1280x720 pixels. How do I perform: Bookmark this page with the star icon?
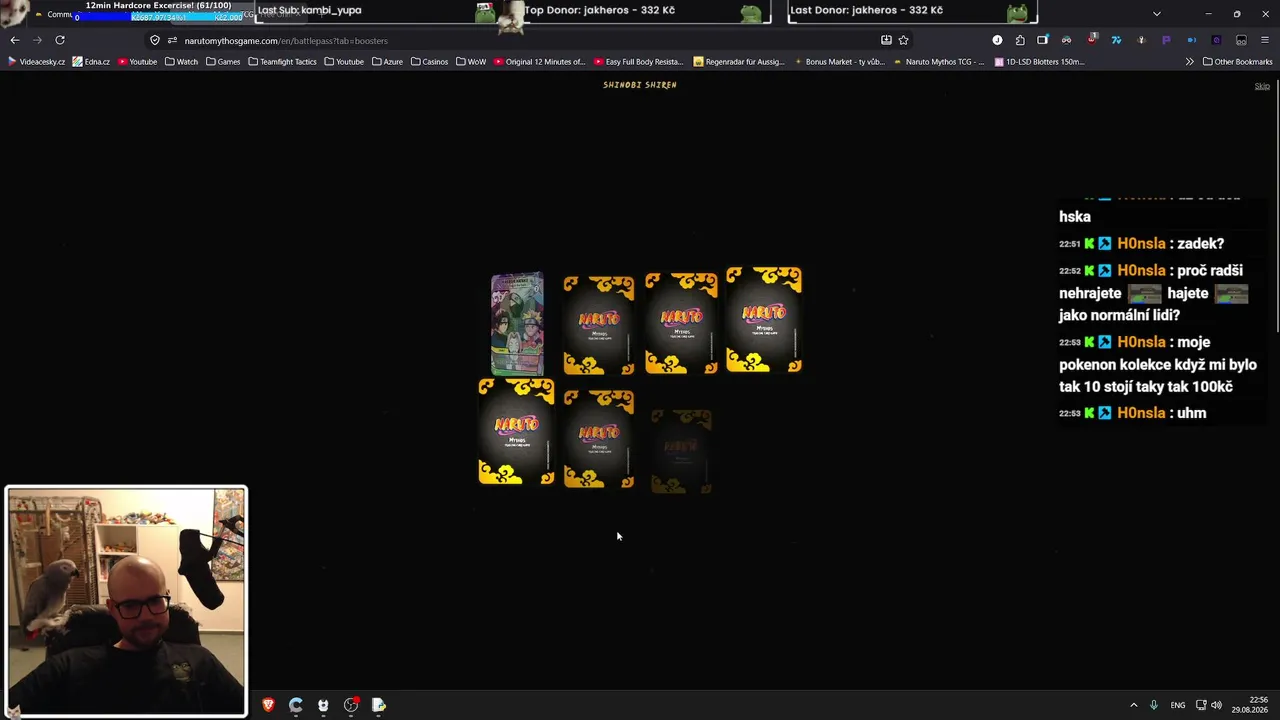pyautogui.click(x=903, y=40)
